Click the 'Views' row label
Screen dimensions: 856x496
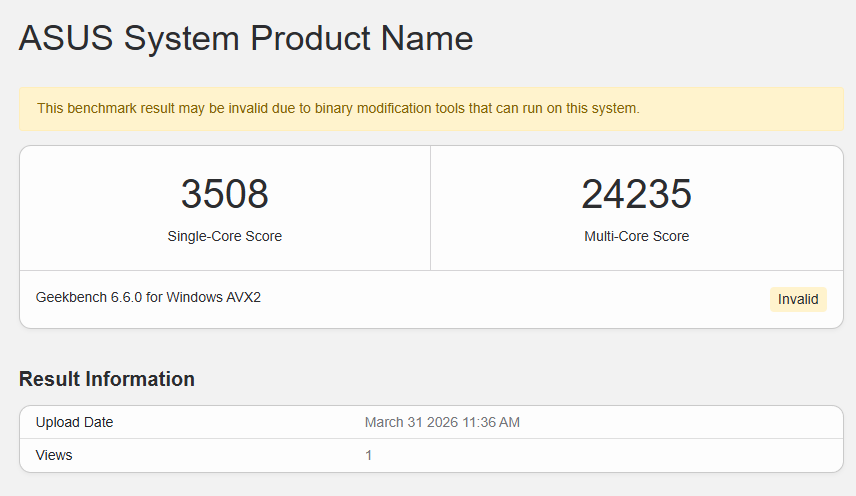point(54,455)
